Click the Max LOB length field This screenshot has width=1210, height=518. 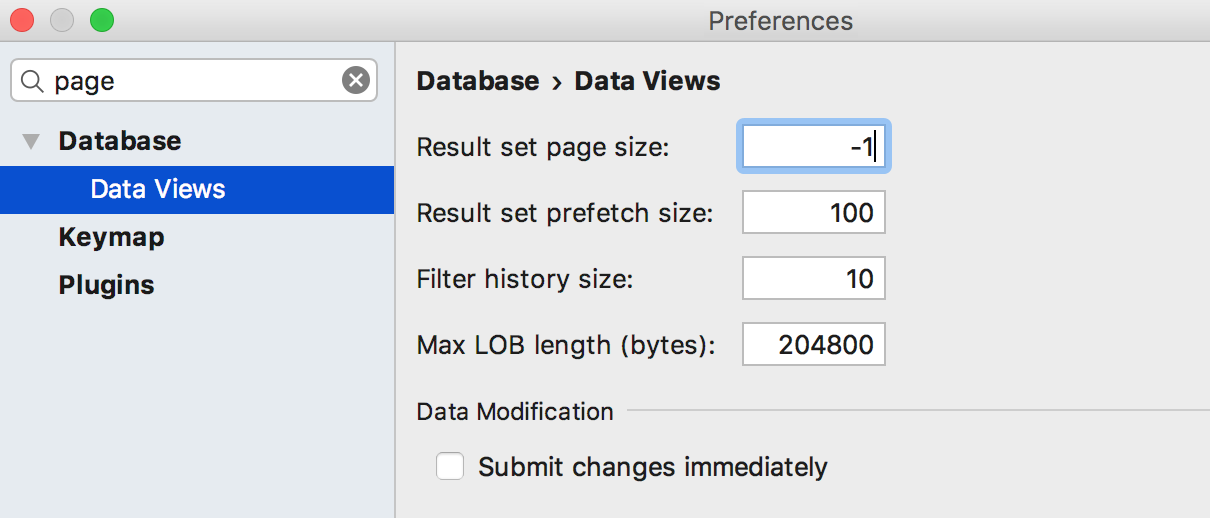pos(813,345)
